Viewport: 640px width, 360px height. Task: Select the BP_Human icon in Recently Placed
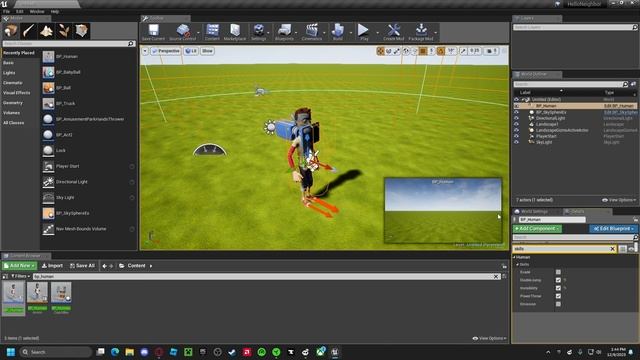tap(48, 56)
